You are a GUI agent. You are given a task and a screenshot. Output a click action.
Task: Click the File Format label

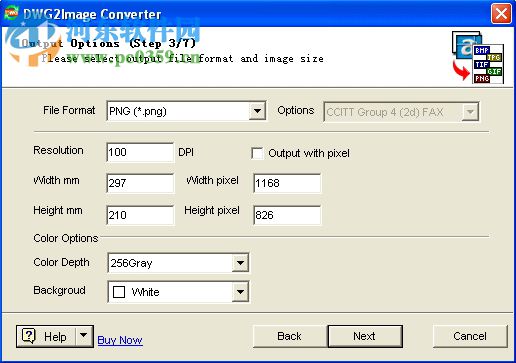point(69,110)
